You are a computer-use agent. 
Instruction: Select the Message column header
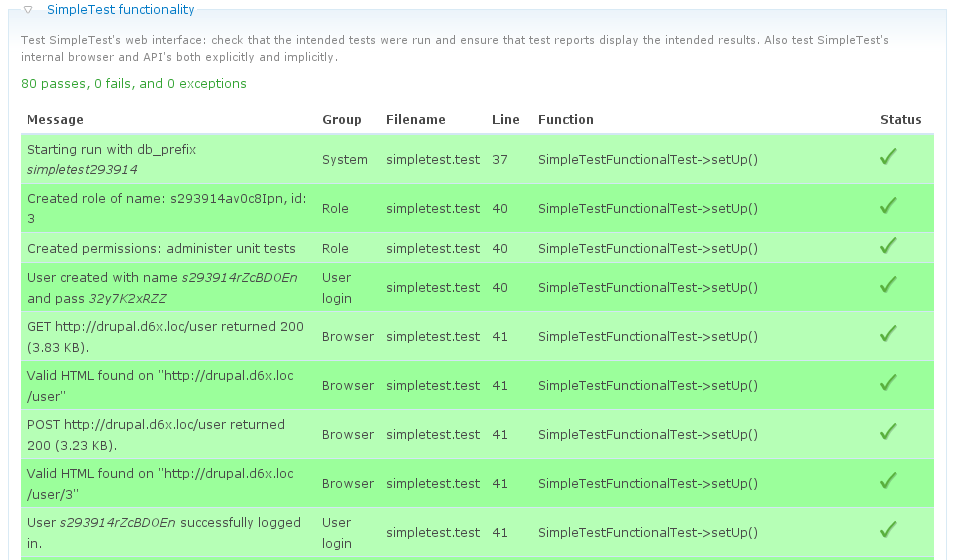pyautogui.click(x=55, y=120)
